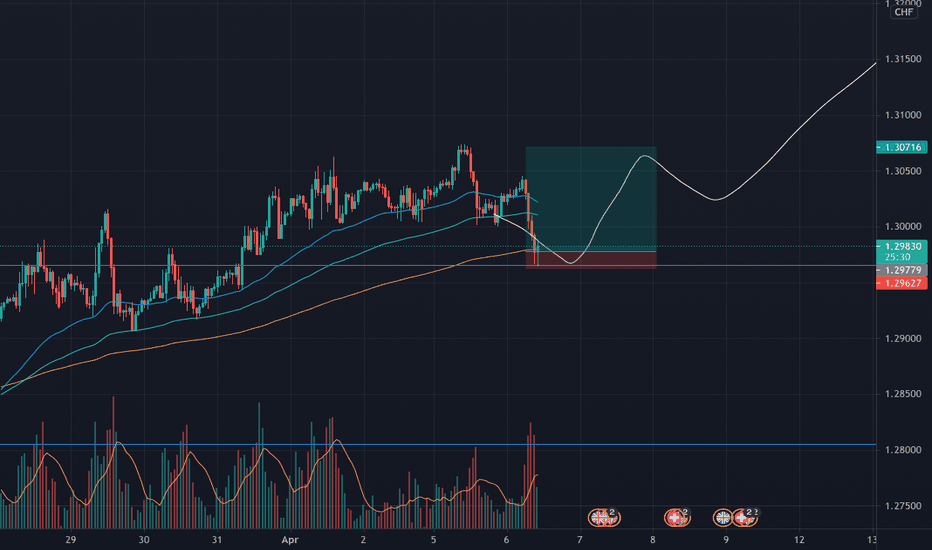The image size is (932, 550).
Task: Click the Apr label on time axis
Action: pyautogui.click(x=289, y=540)
